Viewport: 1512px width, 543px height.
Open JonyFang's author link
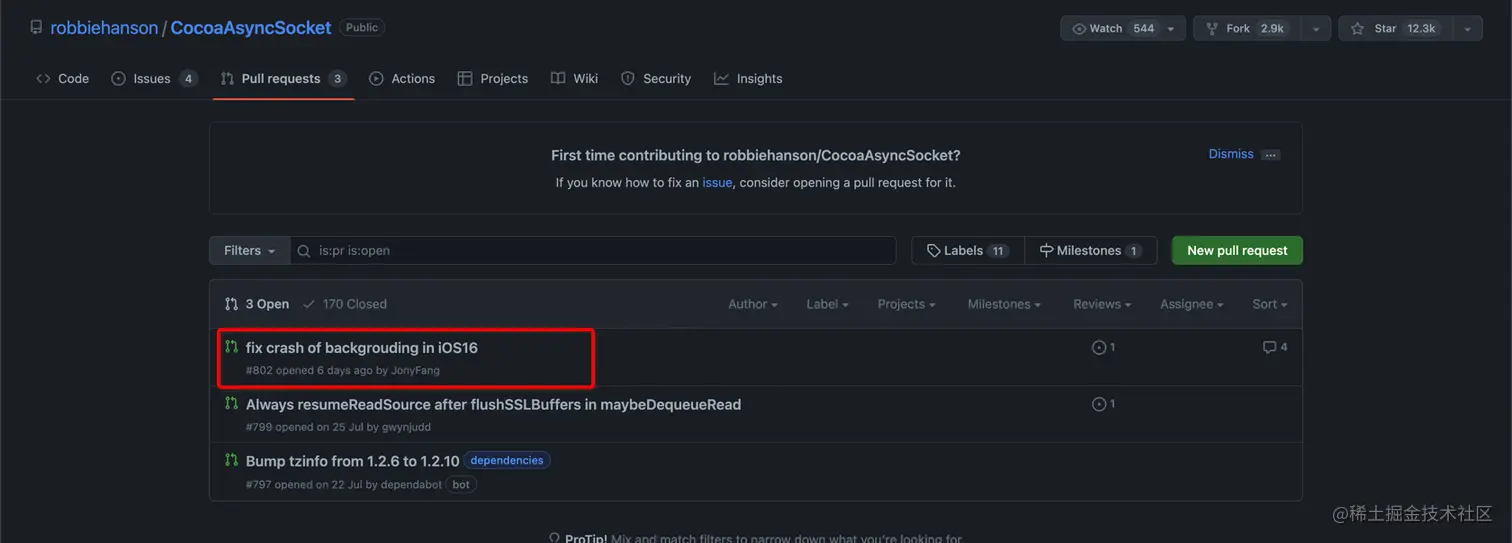(x=415, y=370)
